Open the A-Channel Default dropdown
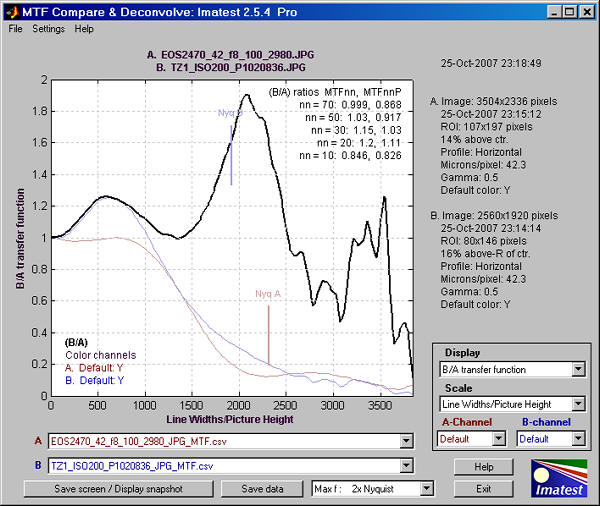 click(x=471, y=439)
